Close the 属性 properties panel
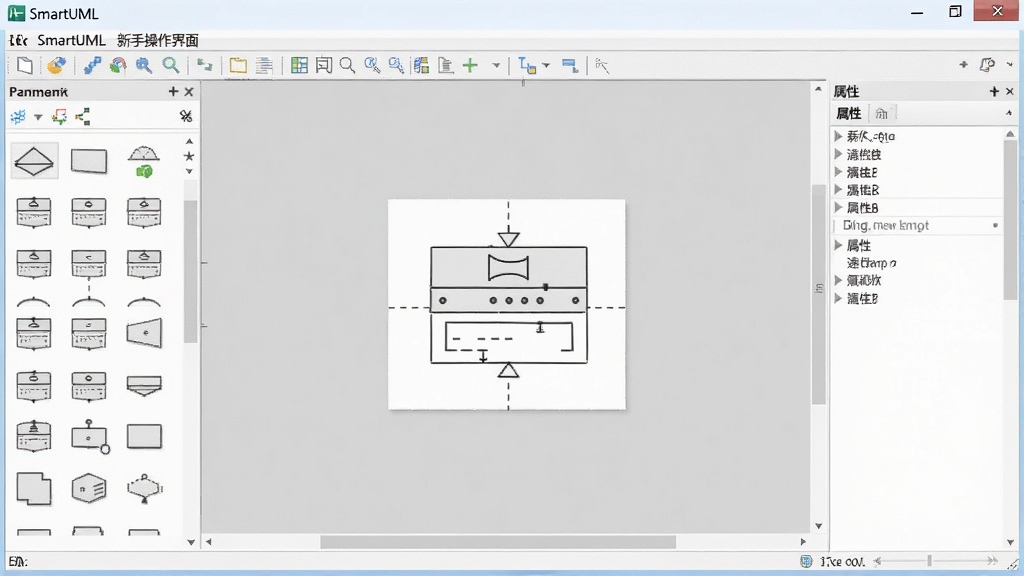 tap(1010, 91)
